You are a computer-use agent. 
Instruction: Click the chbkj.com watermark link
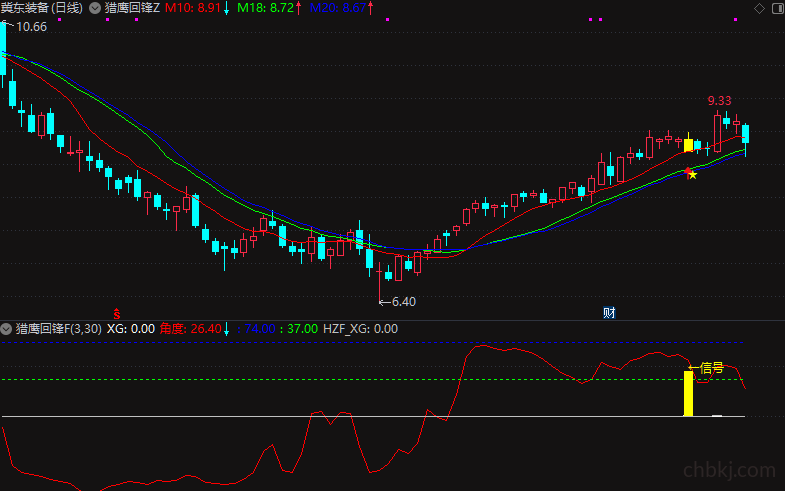tap(729, 470)
